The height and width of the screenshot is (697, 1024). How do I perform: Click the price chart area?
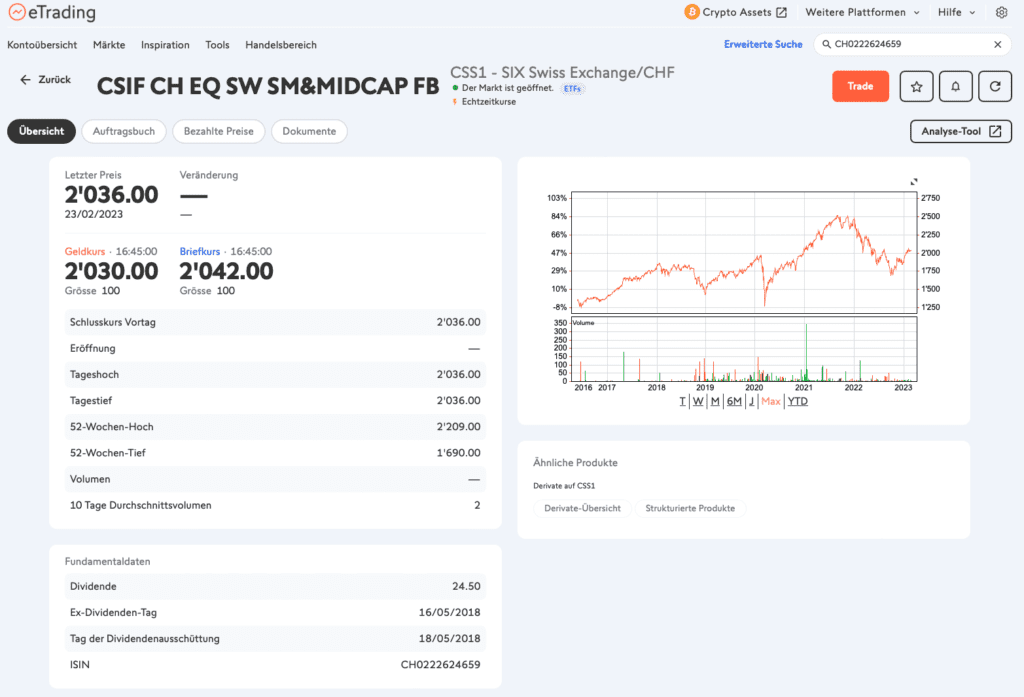click(x=744, y=252)
